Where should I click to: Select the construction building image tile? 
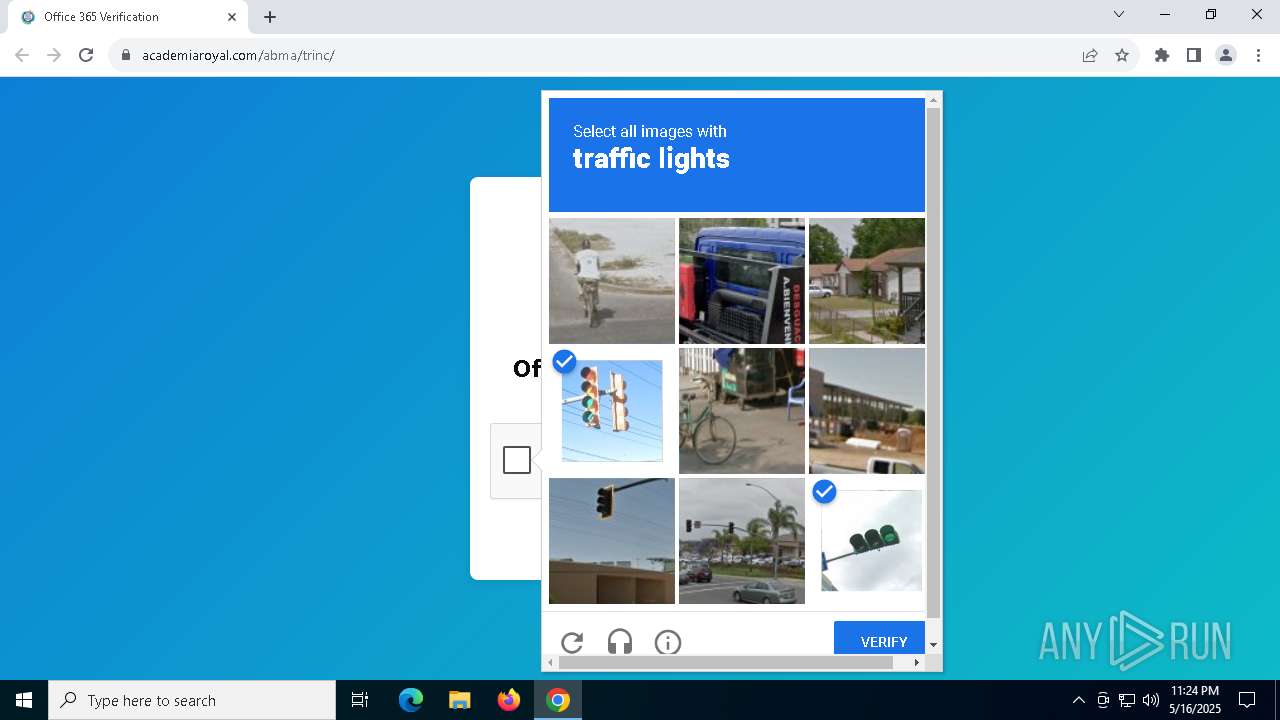tap(867, 411)
